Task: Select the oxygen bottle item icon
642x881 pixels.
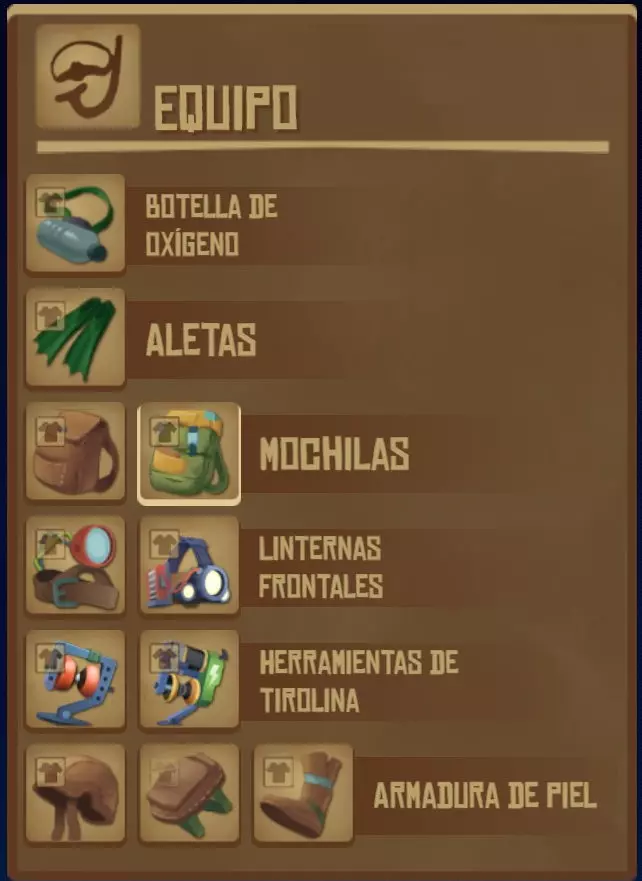Action: point(75,224)
